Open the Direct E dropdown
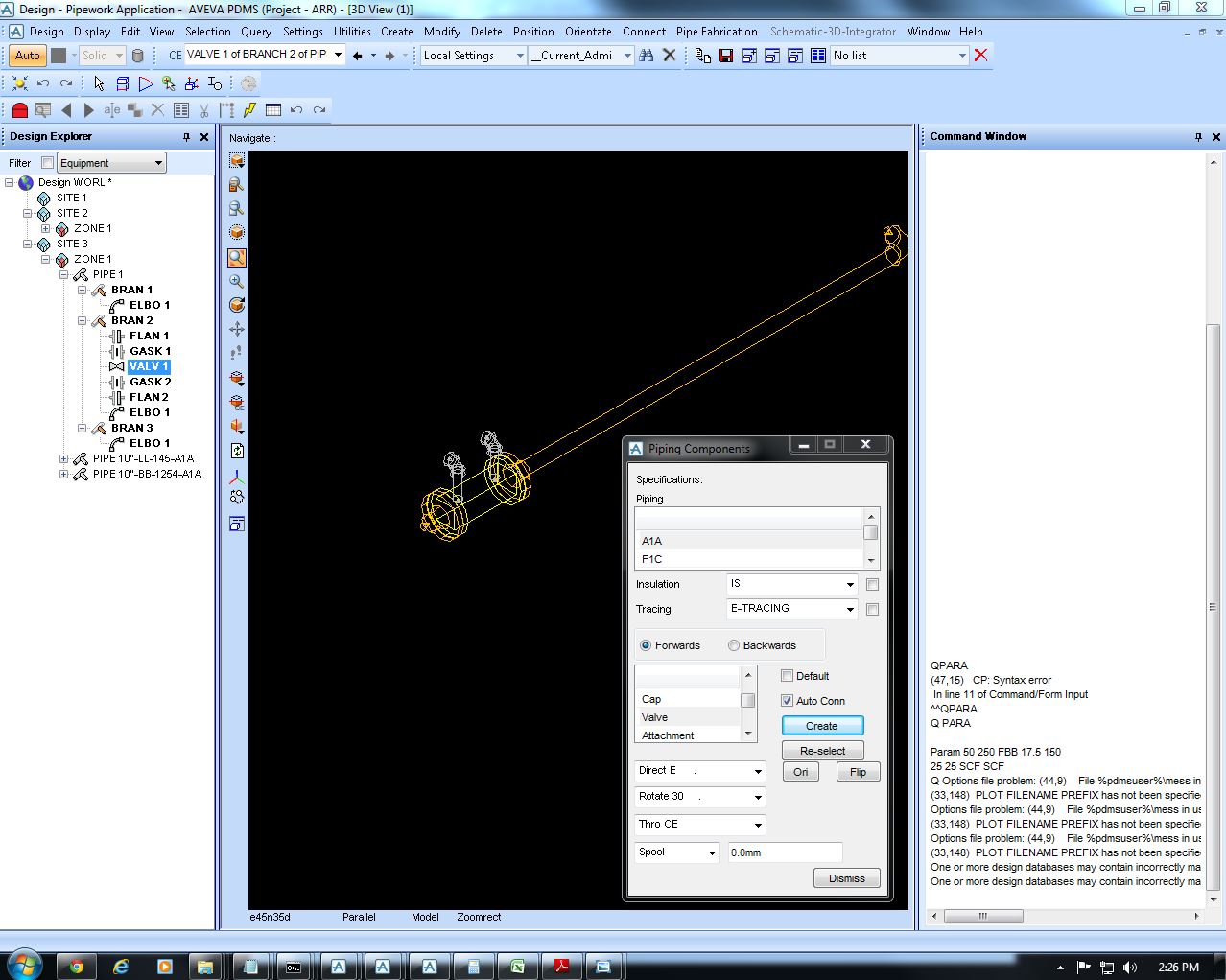The height and width of the screenshot is (980, 1226). (x=700, y=771)
